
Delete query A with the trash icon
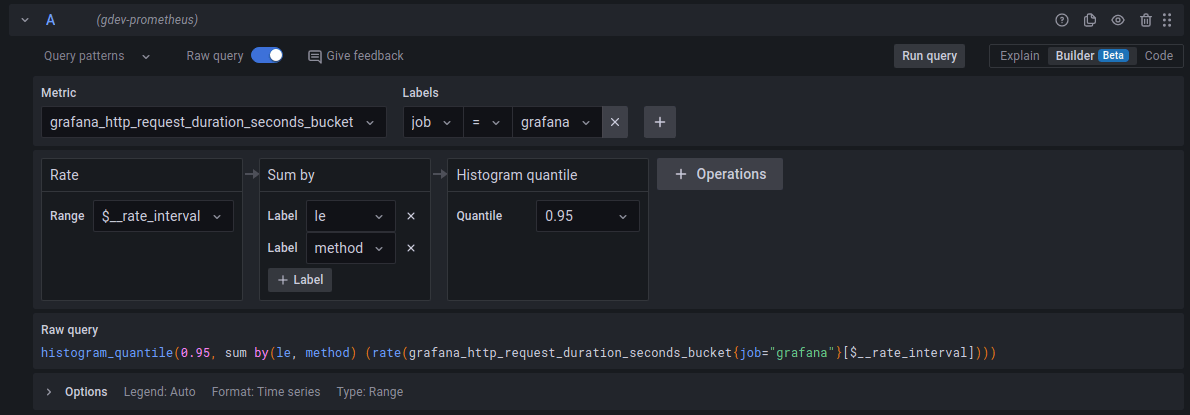pyautogui.click(x=1146, y=20)
